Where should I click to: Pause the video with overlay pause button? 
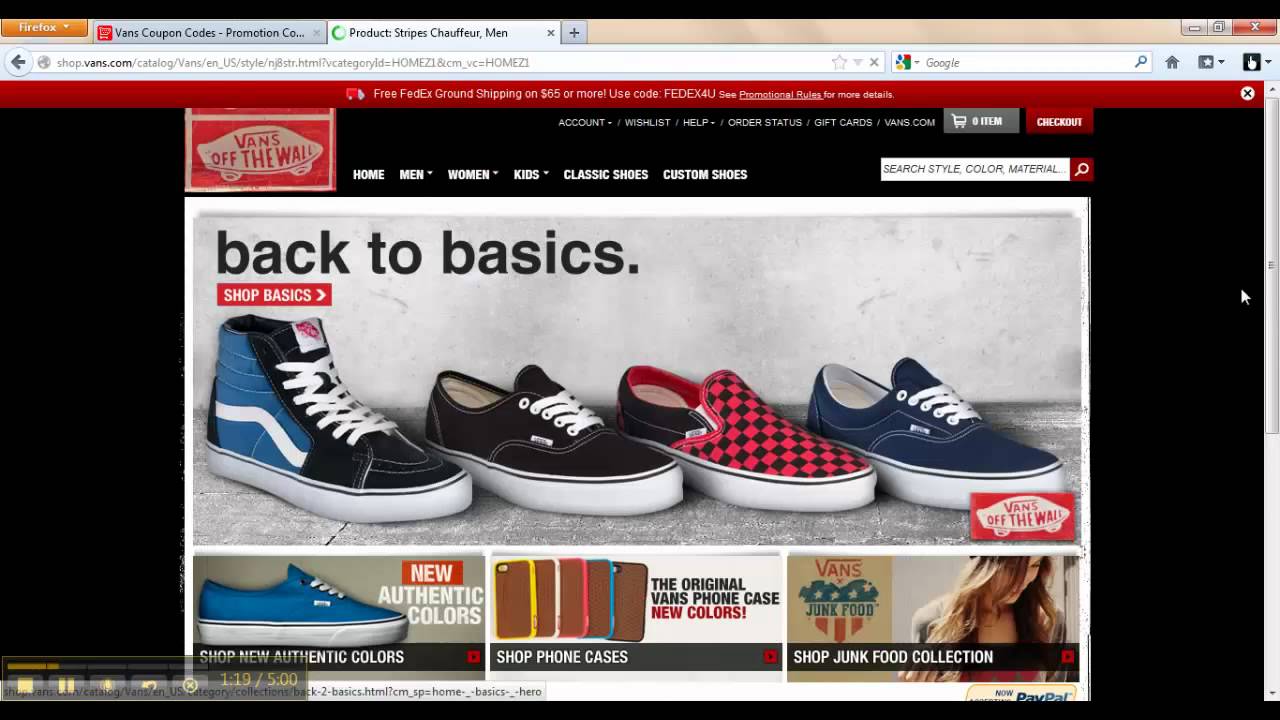[66, 685]
